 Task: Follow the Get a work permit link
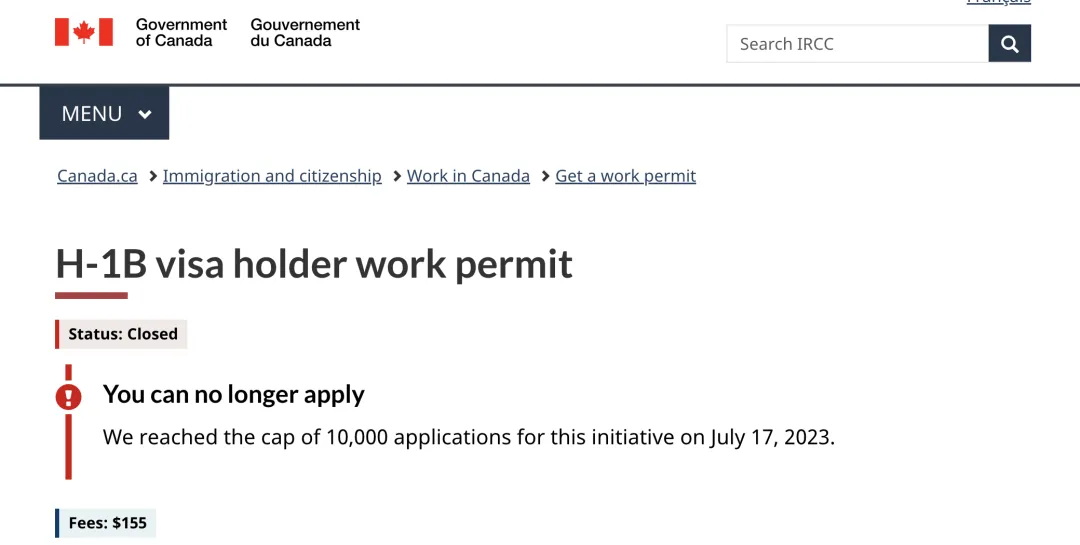click(x=625, y=176)
